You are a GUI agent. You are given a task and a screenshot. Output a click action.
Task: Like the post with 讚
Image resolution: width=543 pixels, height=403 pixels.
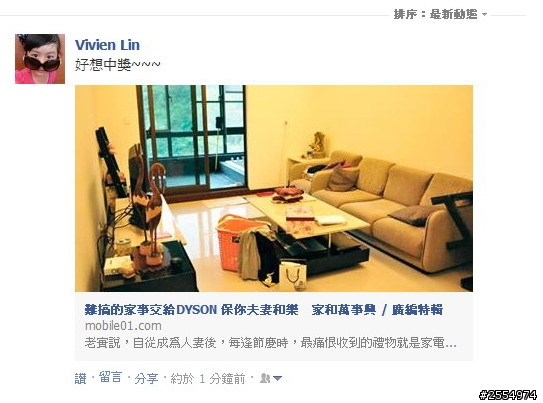coord(80,378)
